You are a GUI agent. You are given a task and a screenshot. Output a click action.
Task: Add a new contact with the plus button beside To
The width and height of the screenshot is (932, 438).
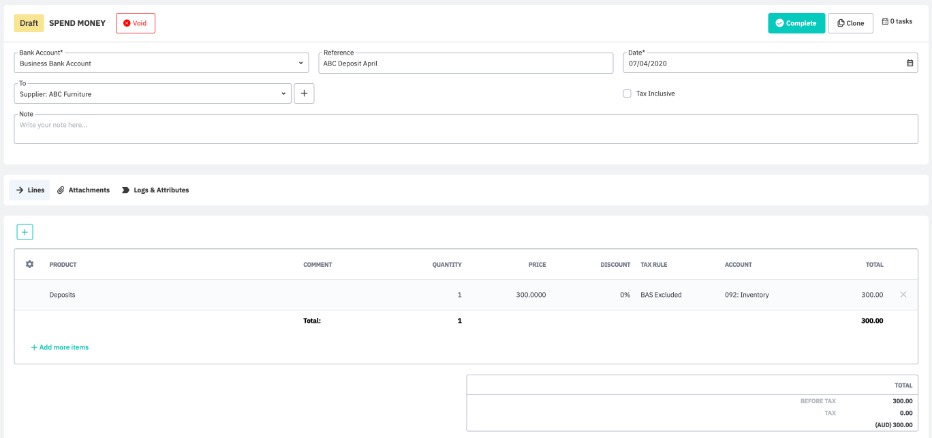point(305,93)
